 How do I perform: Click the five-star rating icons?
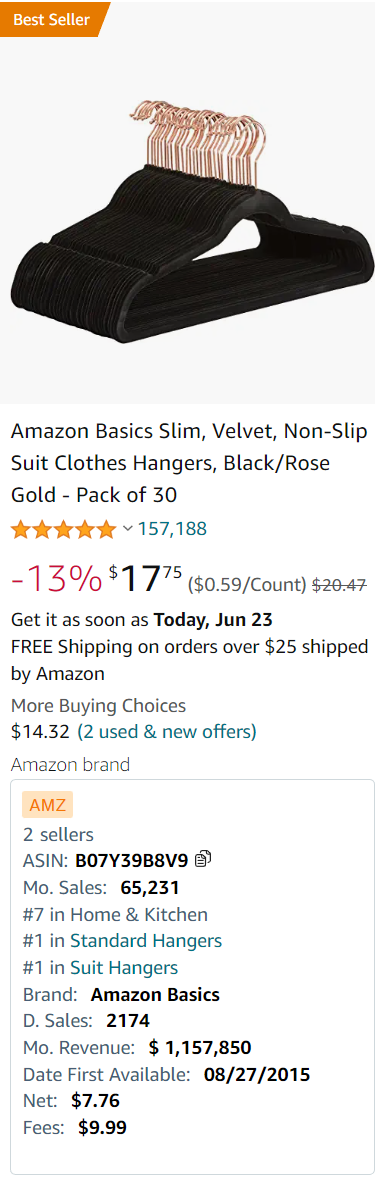pyautogui.click(x=64, y=529)
